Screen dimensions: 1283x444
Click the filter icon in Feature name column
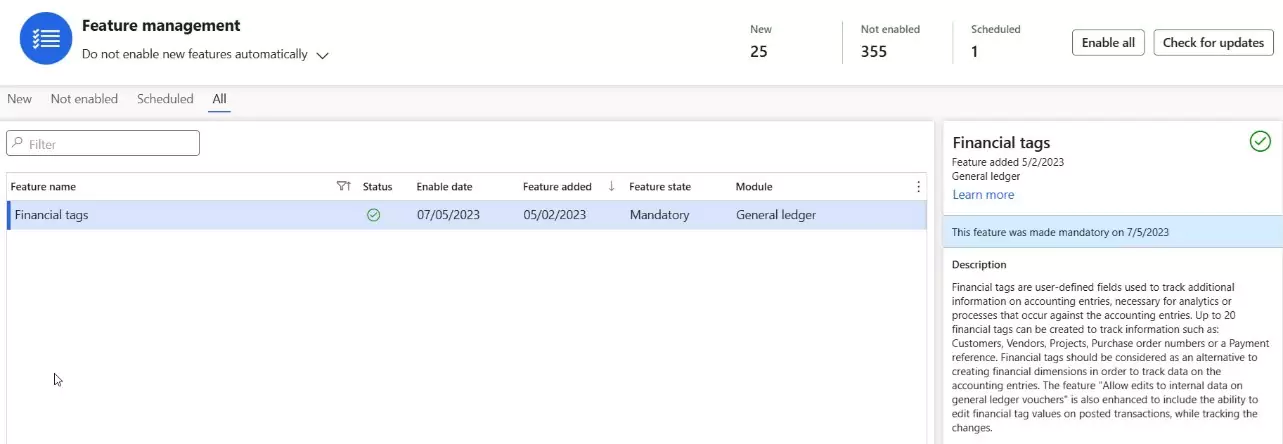tap(343, 187)
